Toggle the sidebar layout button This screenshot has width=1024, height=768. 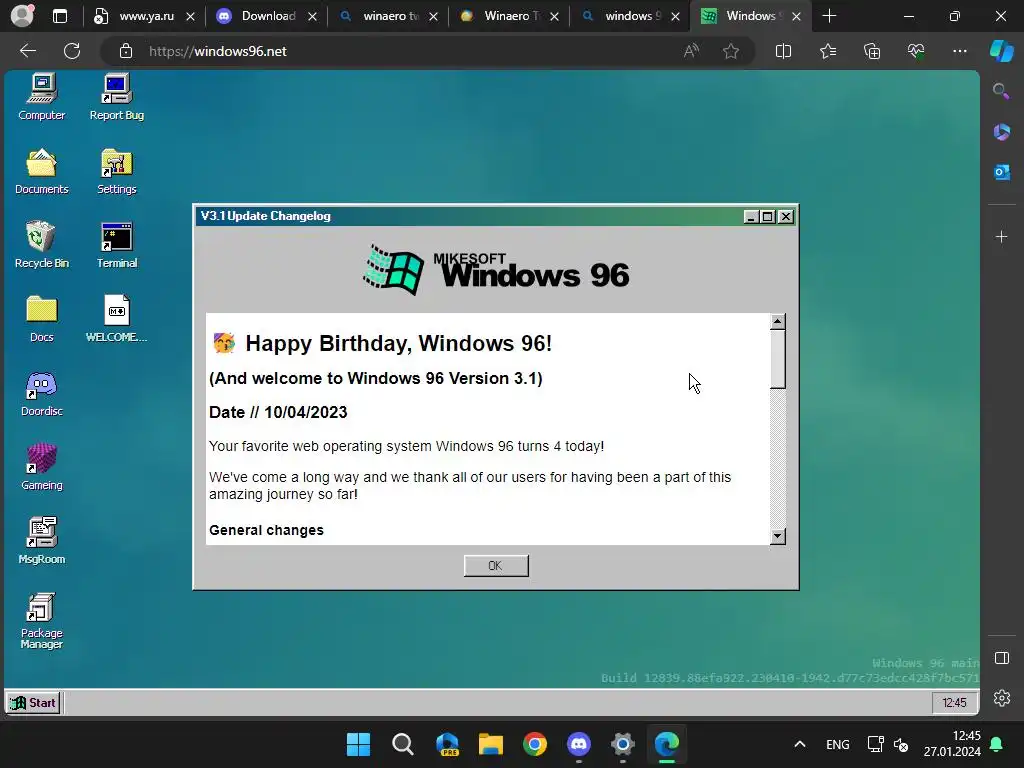(x=1001, y=658)
